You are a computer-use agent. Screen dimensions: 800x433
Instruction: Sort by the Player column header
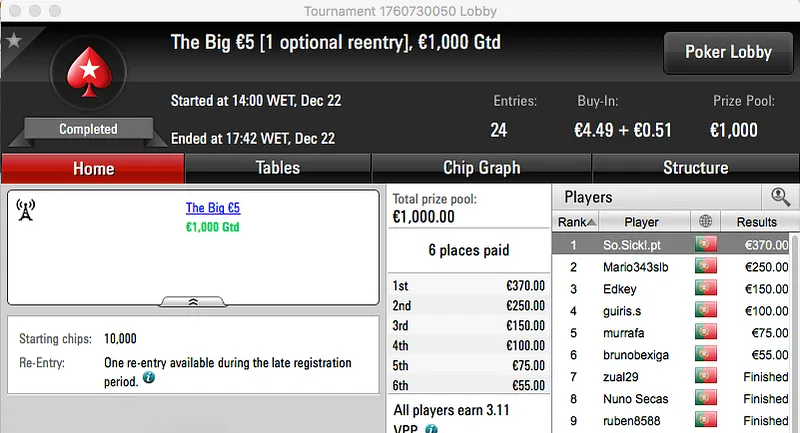641,221
